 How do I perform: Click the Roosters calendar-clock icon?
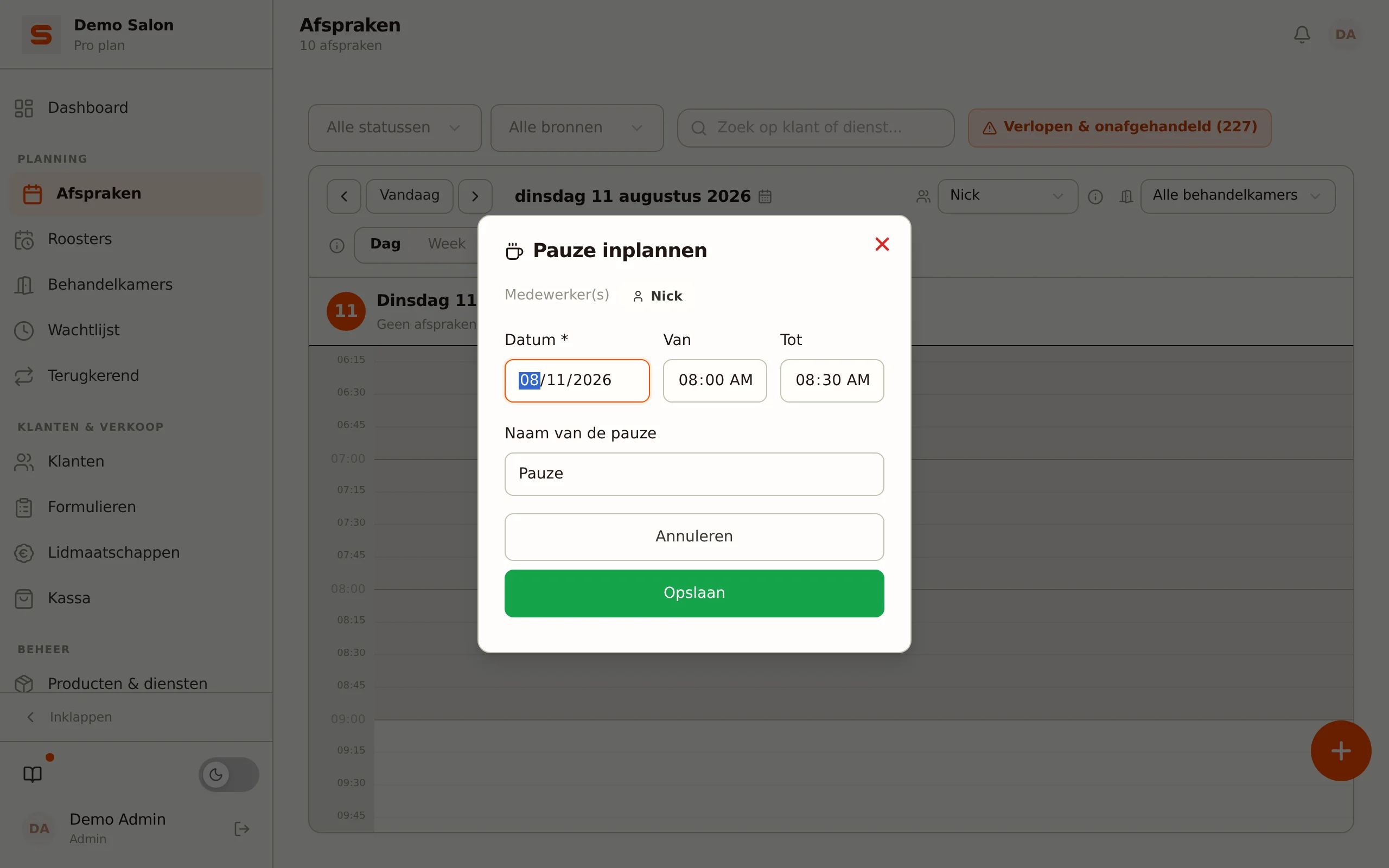click(x=23, y=239)
